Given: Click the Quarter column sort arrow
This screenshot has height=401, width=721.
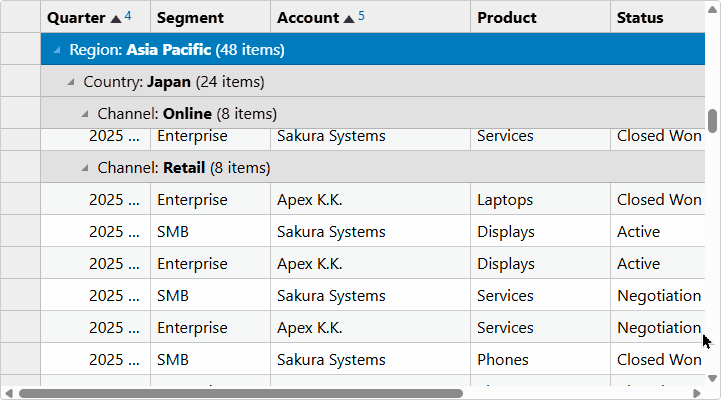Looking at the screenshot, I should [x=116, y=19].
